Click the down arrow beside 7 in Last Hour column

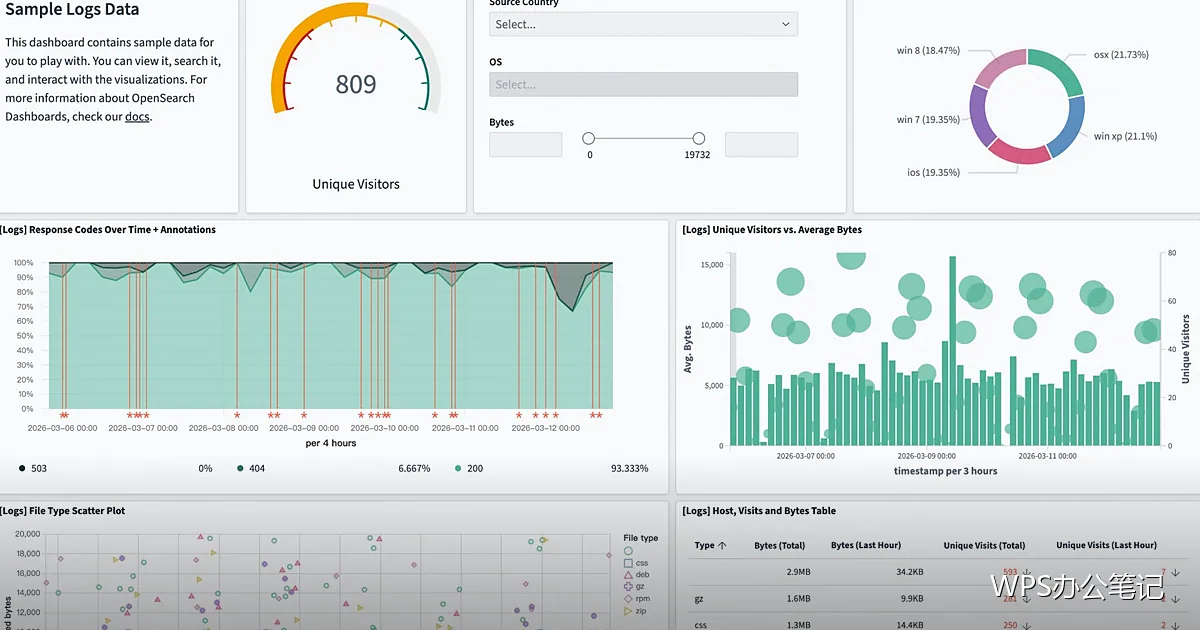click(x=1176, y=573)
